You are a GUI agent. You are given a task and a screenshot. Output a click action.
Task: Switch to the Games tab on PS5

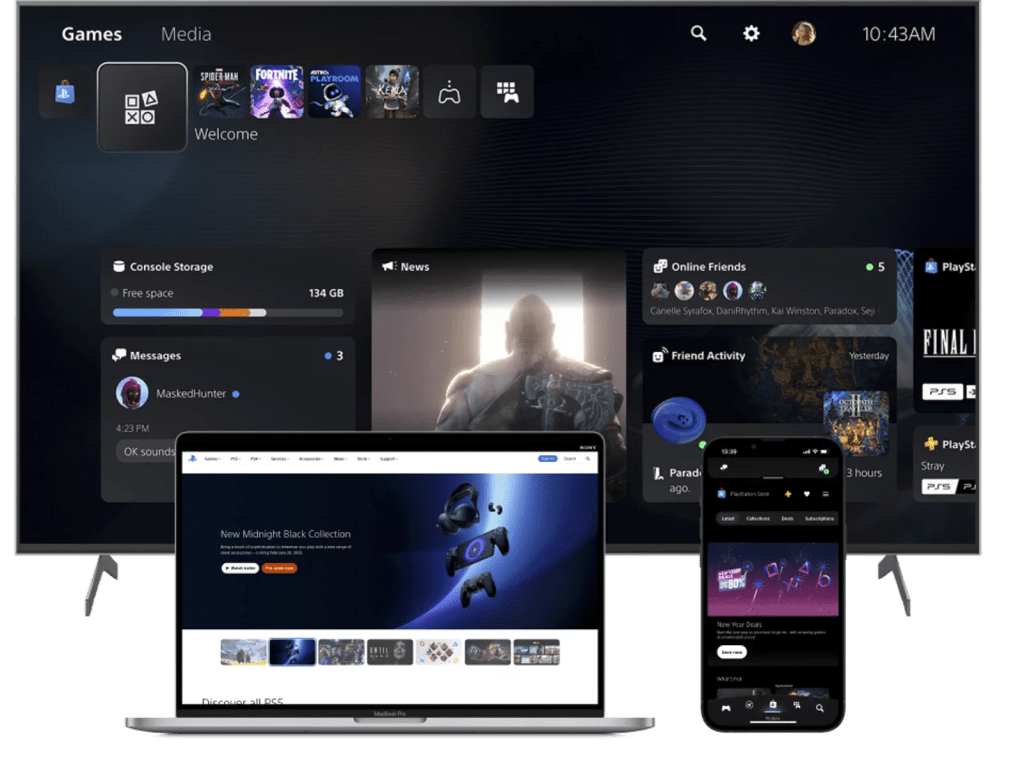91,34
